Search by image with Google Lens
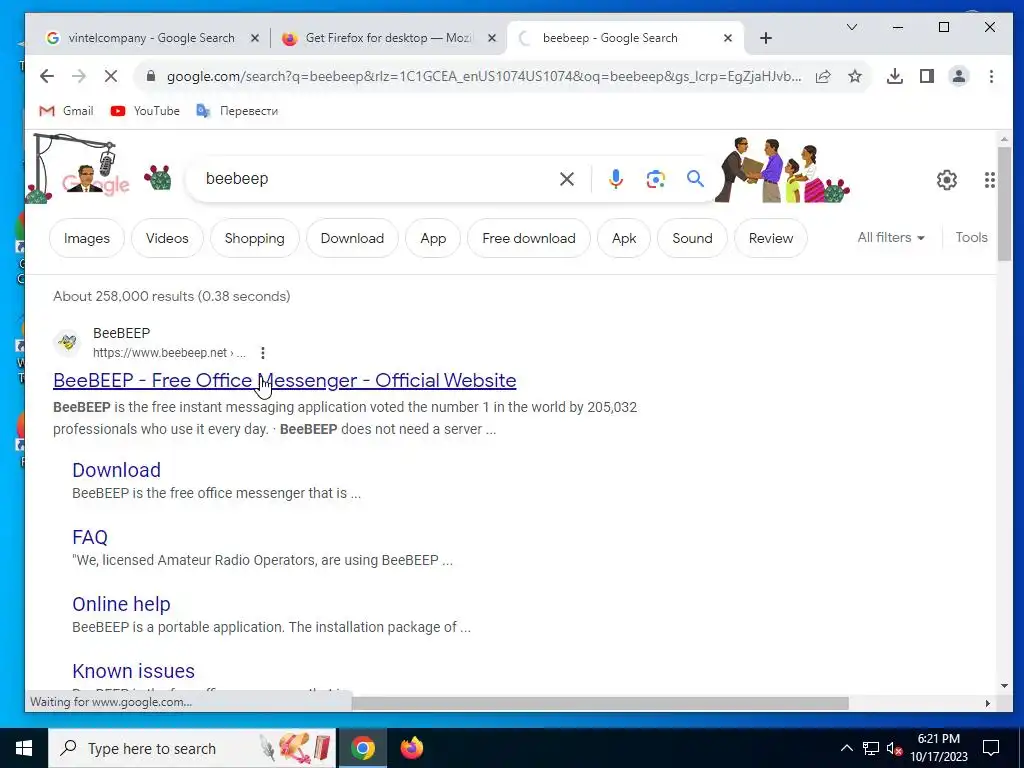 656,179
